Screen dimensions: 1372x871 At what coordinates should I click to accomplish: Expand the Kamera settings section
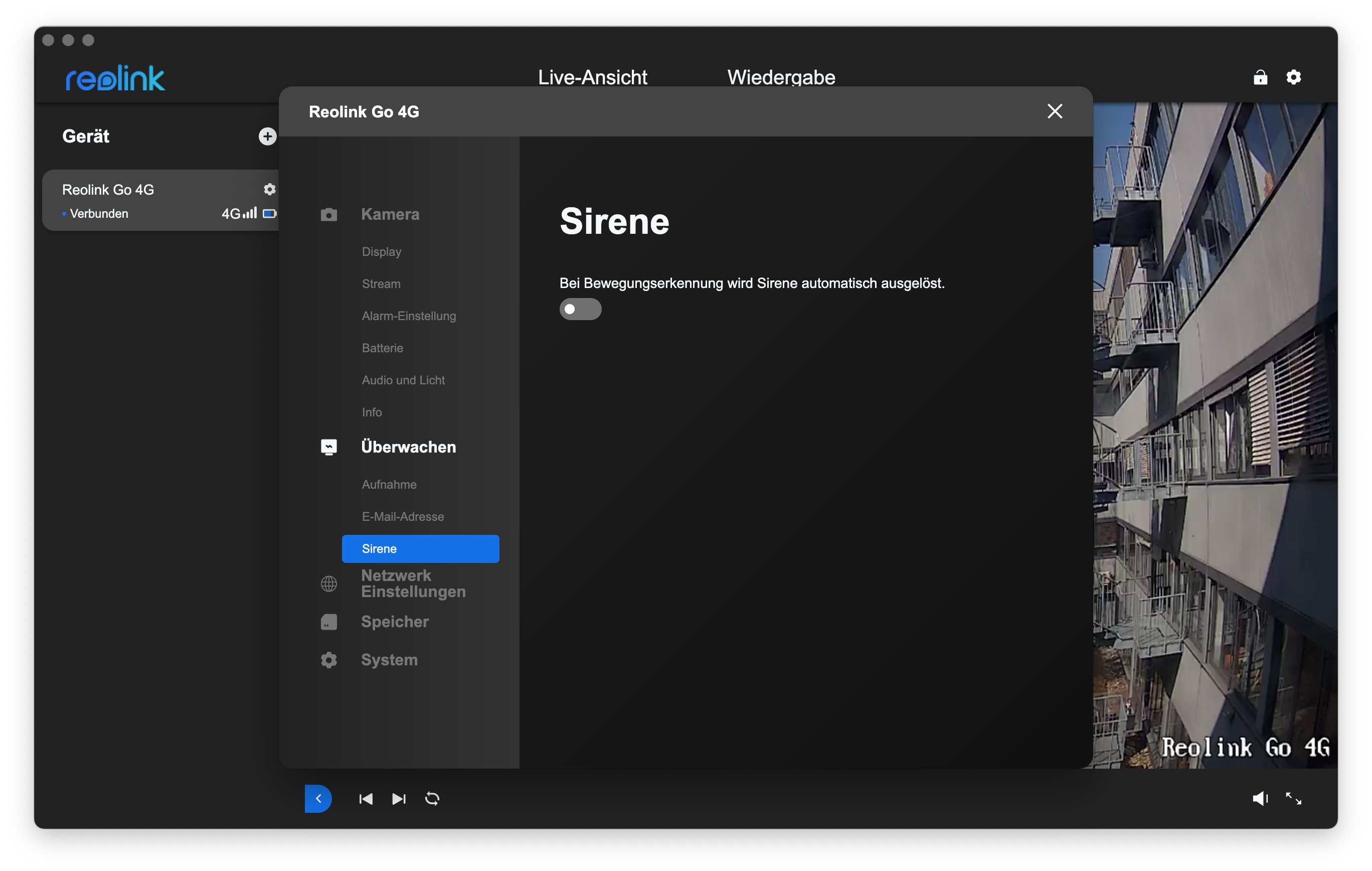(390, 214)
